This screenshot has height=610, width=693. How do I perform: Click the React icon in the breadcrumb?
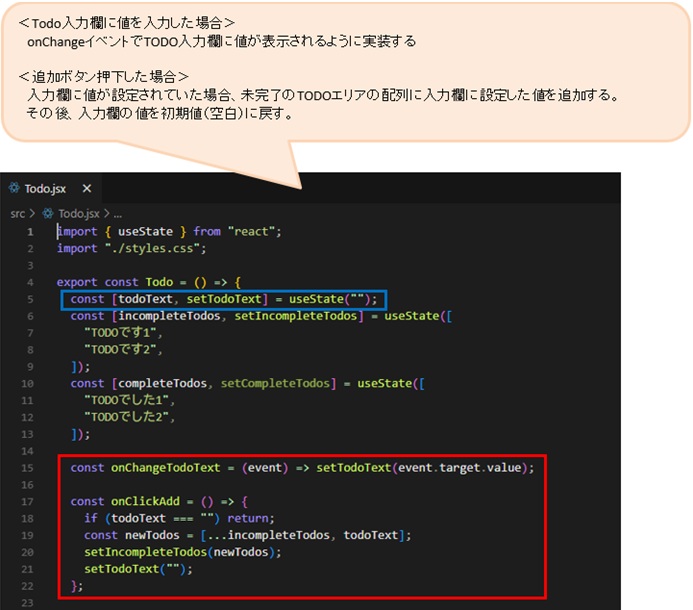48,214
